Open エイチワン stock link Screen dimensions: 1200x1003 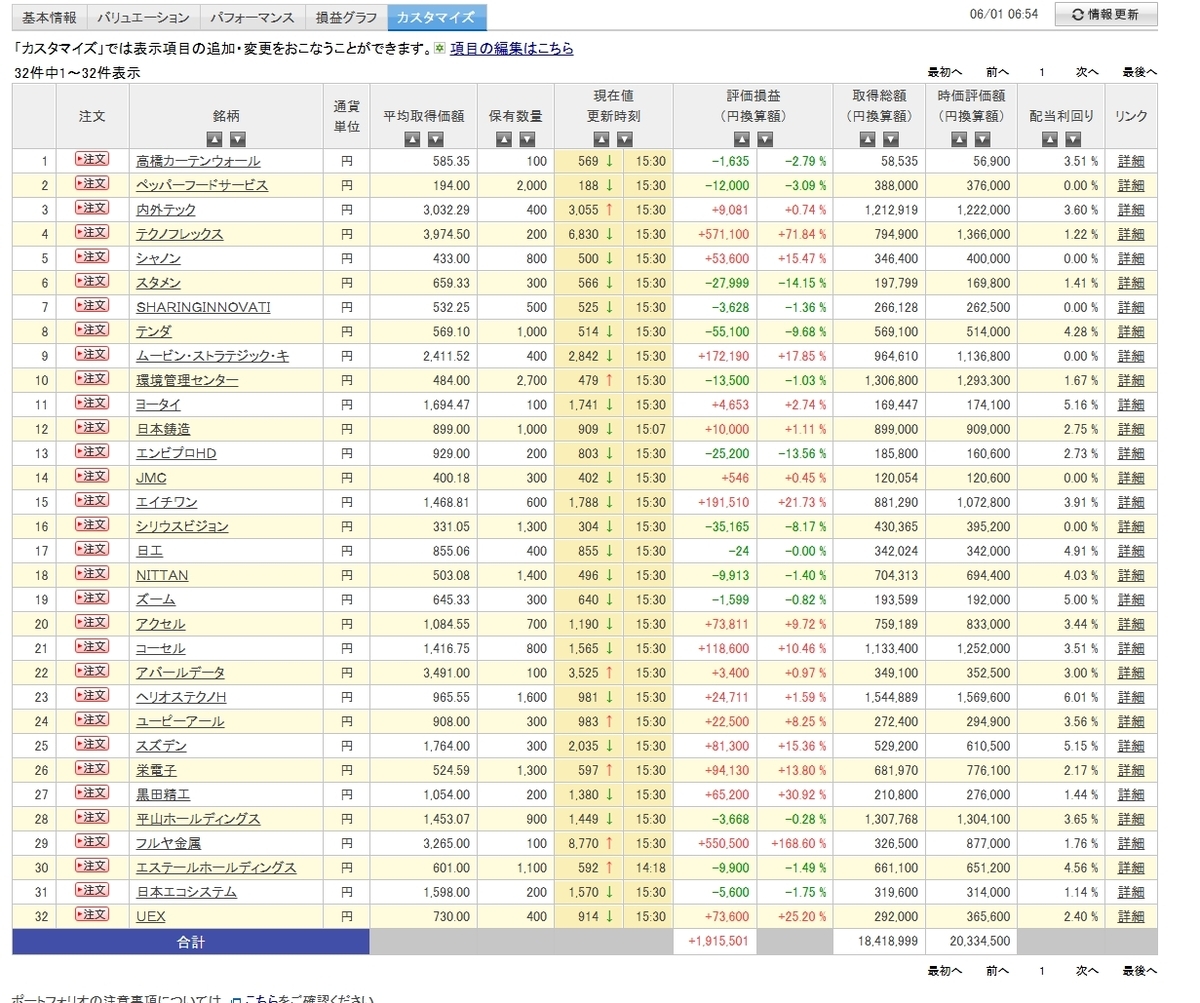[166, 502]
